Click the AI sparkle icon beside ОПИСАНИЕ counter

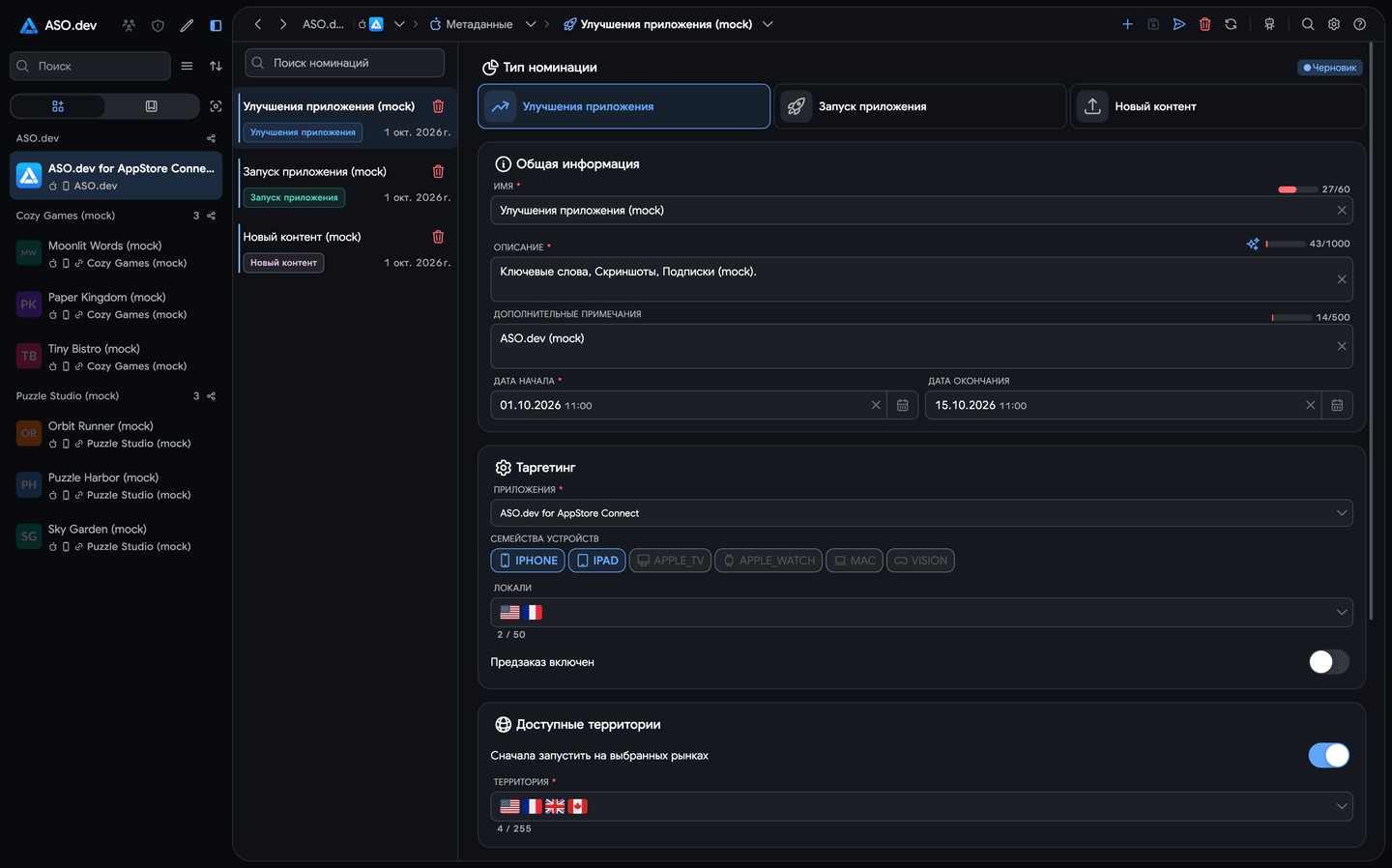[x=1253, y=244]
